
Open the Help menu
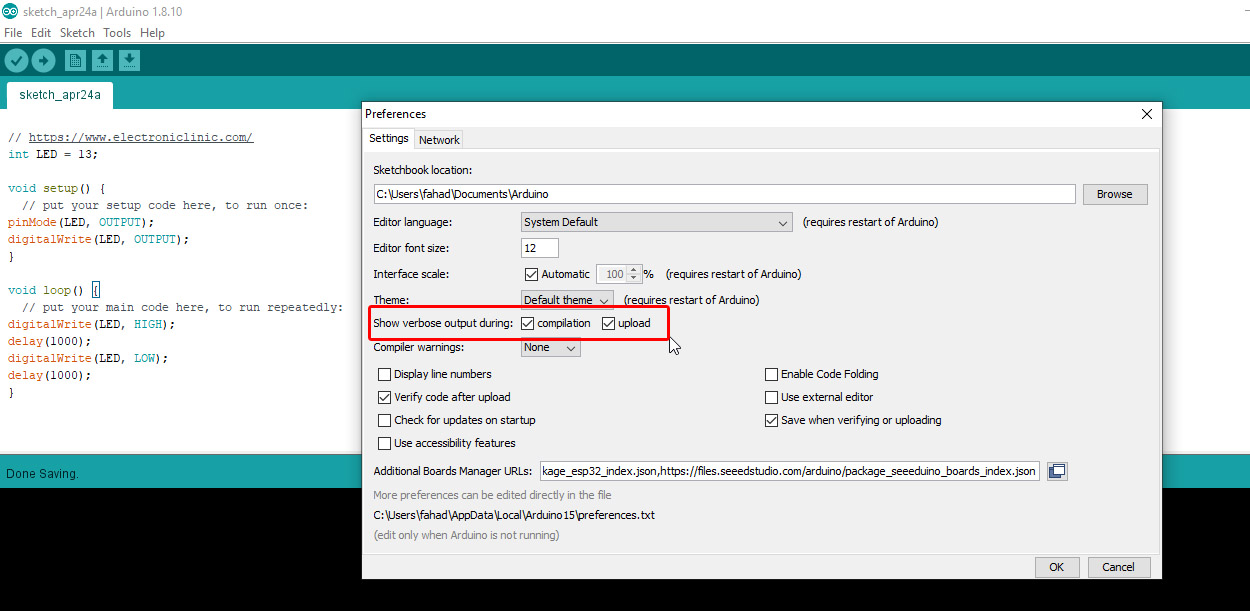(152, 33)
